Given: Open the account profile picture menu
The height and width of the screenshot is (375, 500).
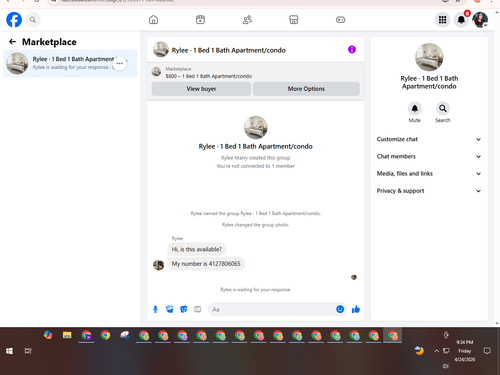Looking at the screenshot, I should coord(480,20).
